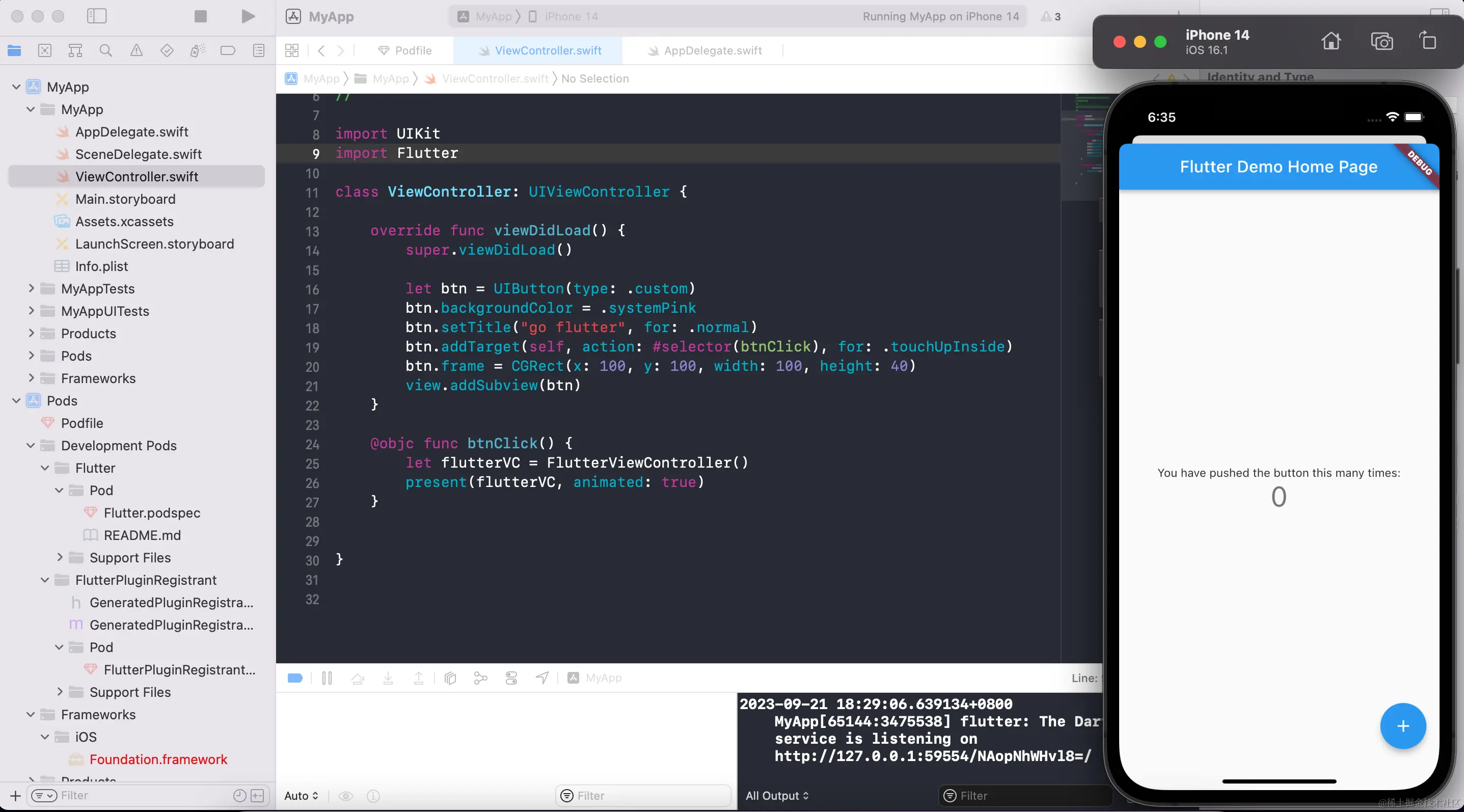Click the Simulate Location arrow icon
1464x812 pixels.
pyautogui.click(x=542, y=678)
